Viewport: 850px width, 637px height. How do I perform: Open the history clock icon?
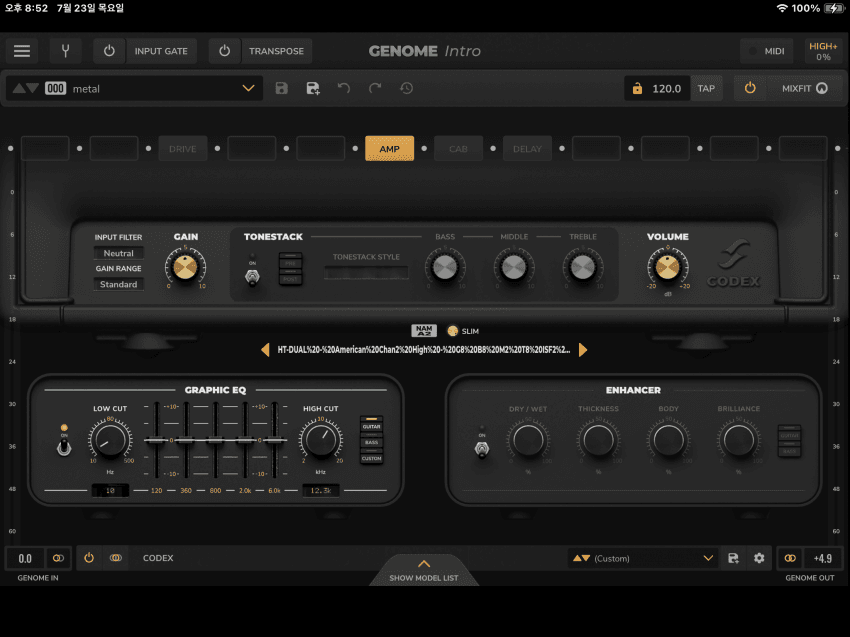[407, 88]
